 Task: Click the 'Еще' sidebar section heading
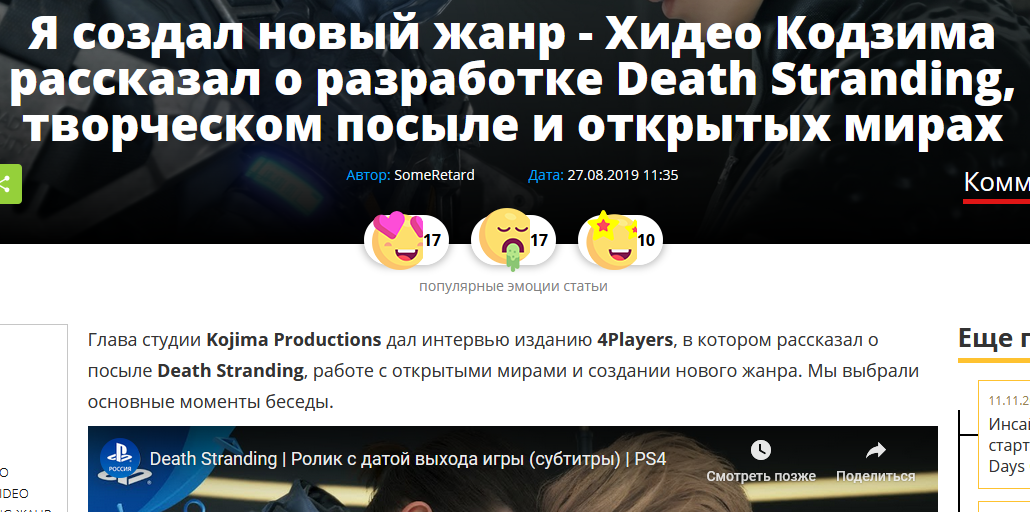coord(994,338)
